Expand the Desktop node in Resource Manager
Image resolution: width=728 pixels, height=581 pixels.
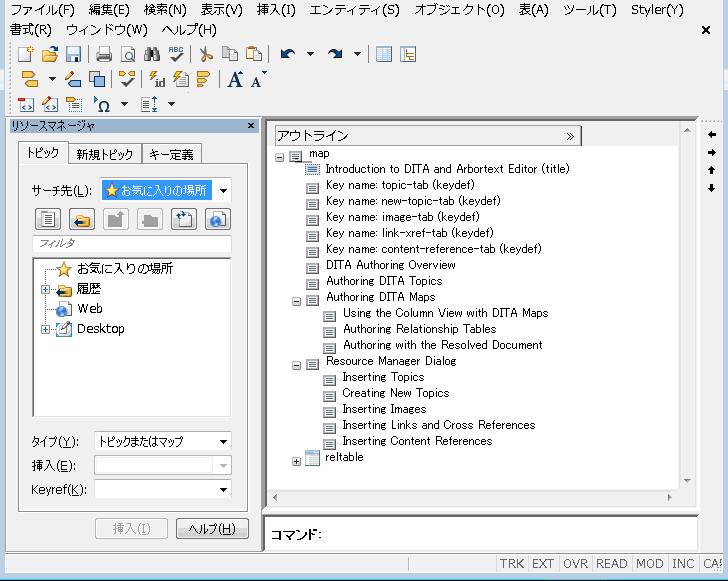coord(45,329)
